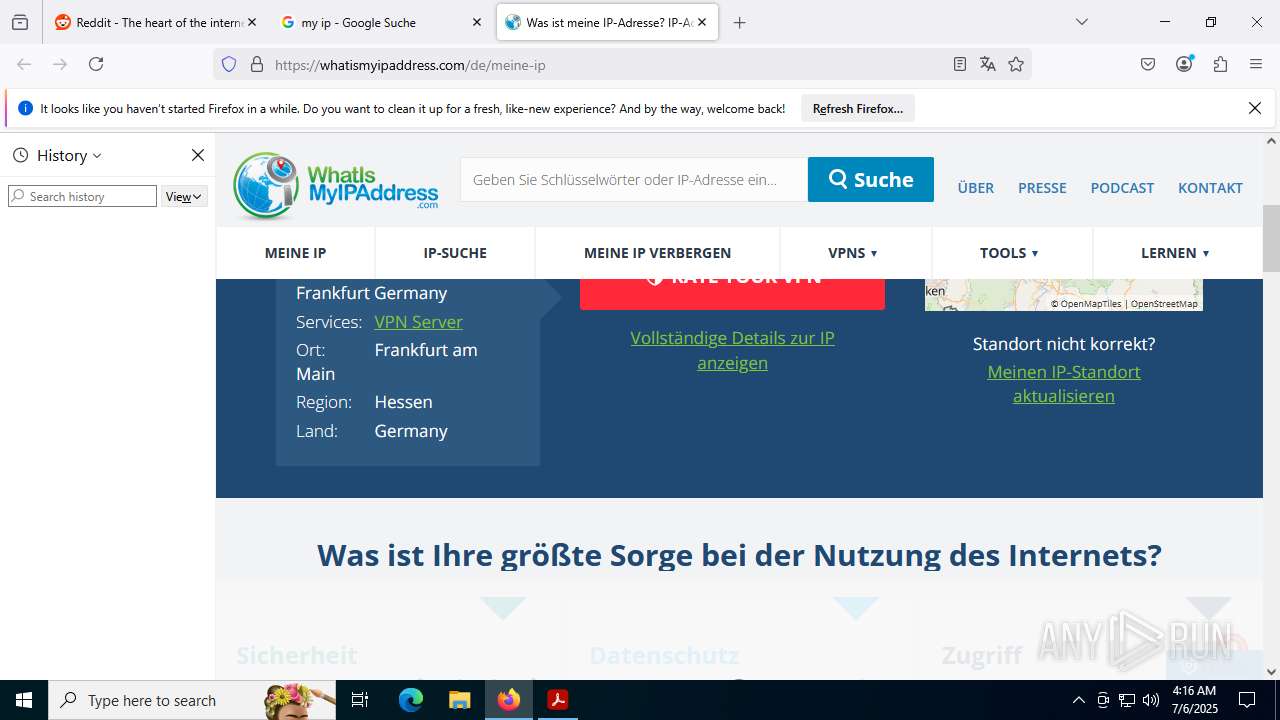Viewport: 1280px width, 720px height.
Task: Open Pocket save icon
Action: tap(1148, 64)
